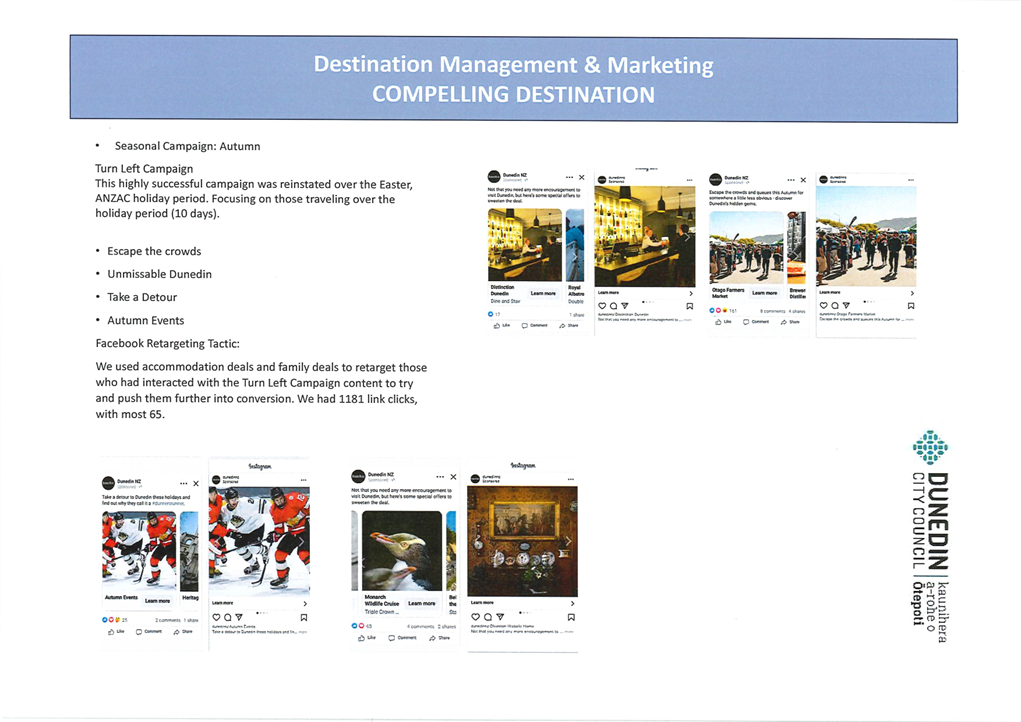Bookmark the bar scene Instagram post
Image resolution: width=1021 pixels, height=722 pixels.
point(689,306)
